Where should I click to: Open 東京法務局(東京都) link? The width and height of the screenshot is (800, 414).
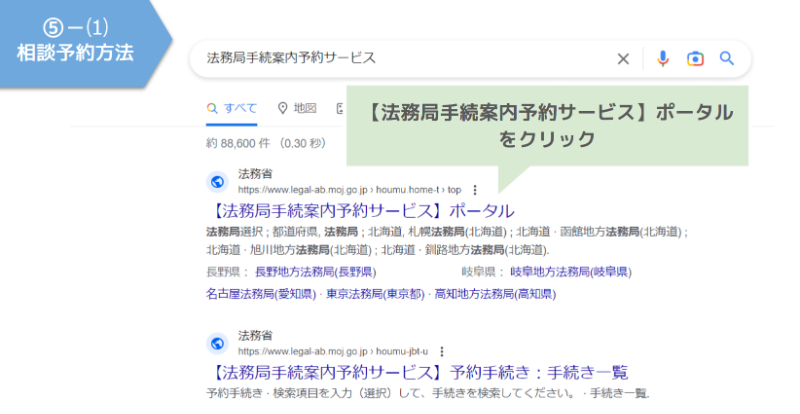(375, 294)
